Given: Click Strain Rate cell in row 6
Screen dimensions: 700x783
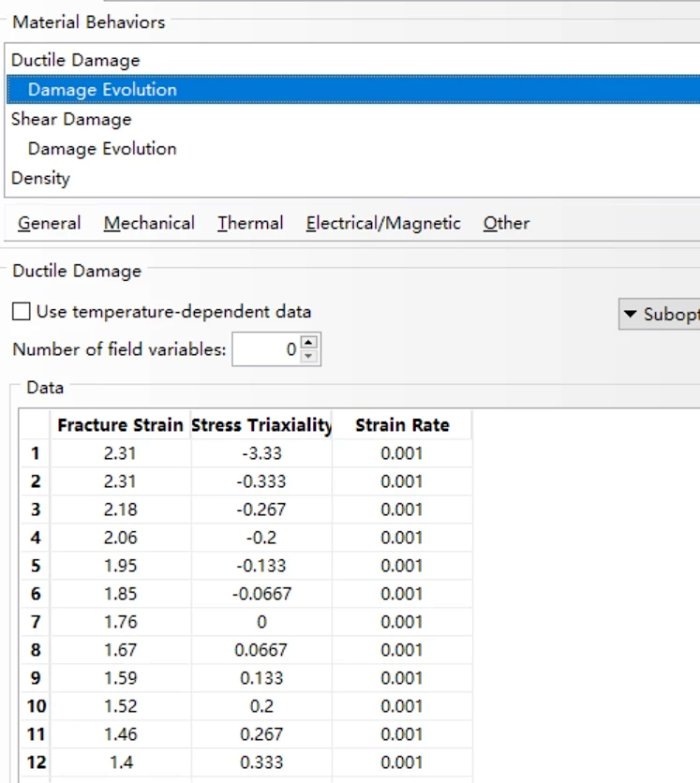Looking at the screenshot, I should [402, 594].
